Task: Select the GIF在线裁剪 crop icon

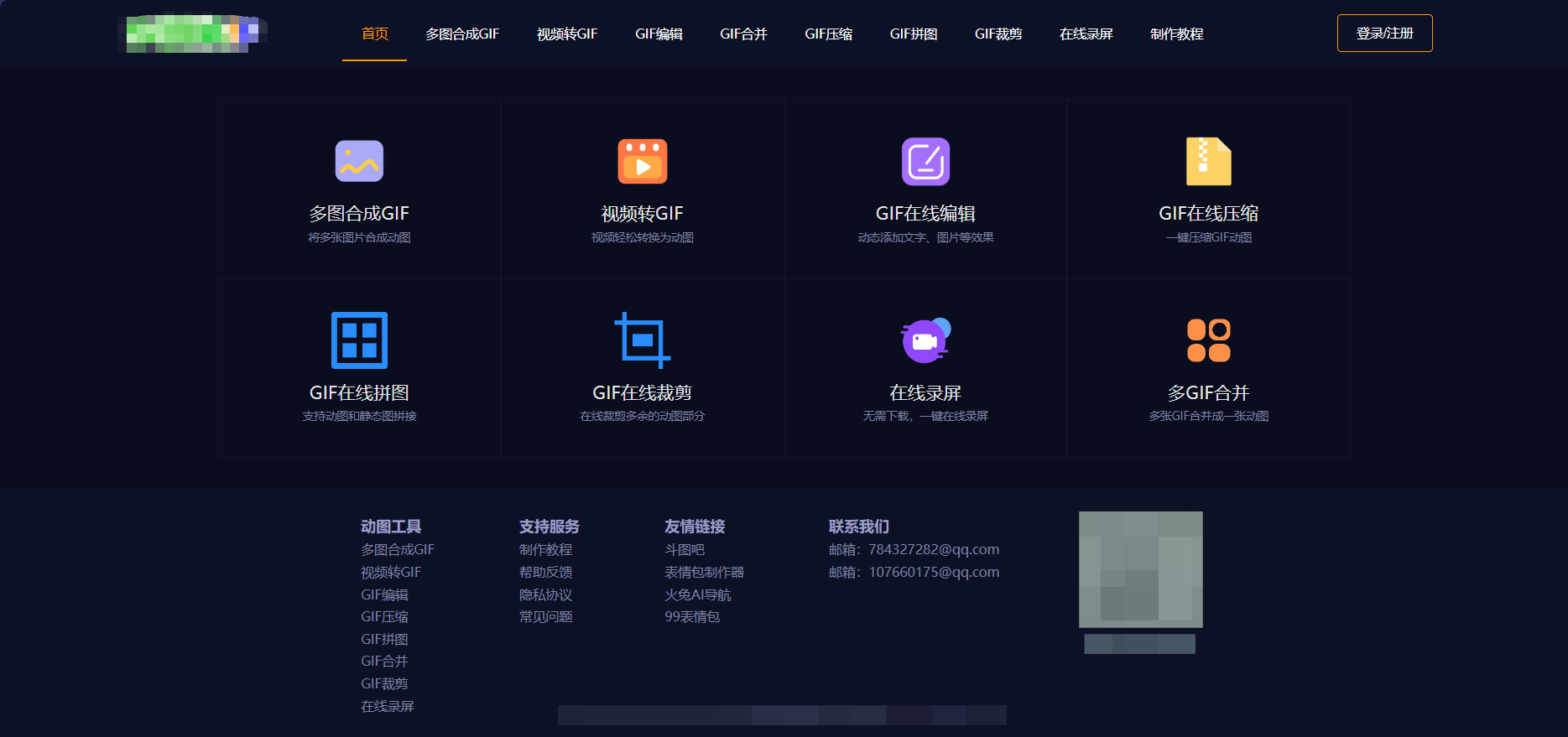Action: coord(642,340)
